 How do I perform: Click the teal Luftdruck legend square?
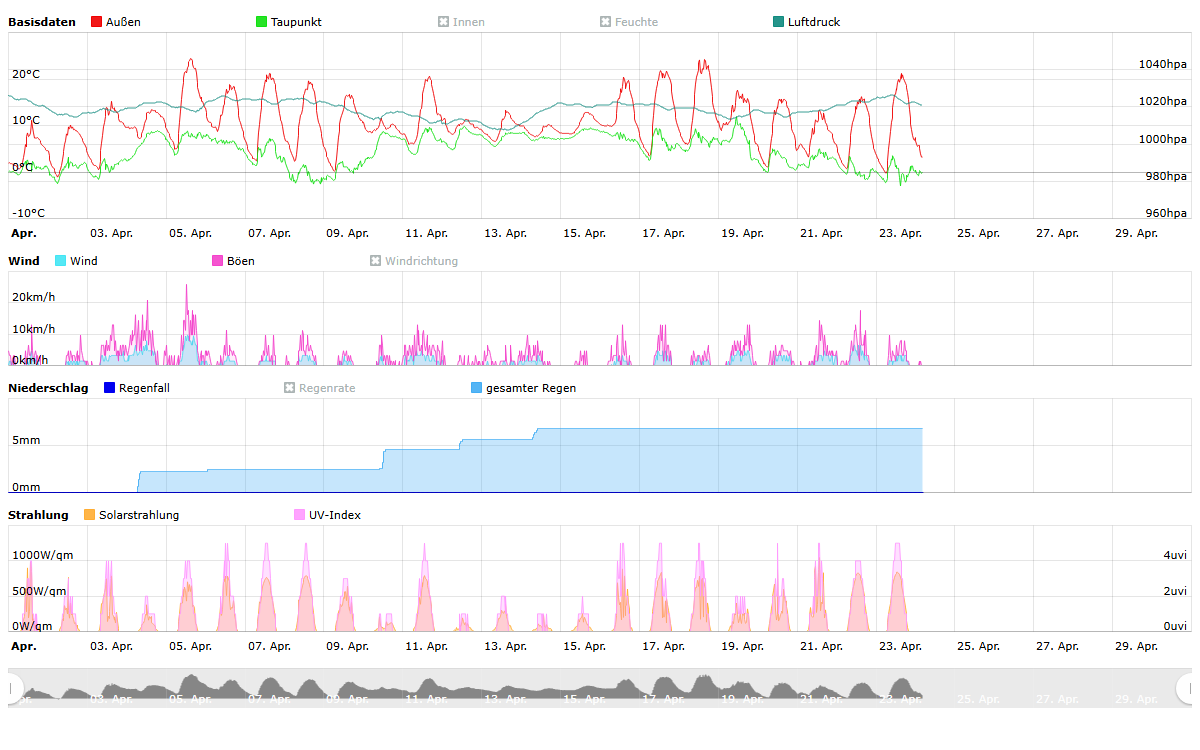pos(779,22)
